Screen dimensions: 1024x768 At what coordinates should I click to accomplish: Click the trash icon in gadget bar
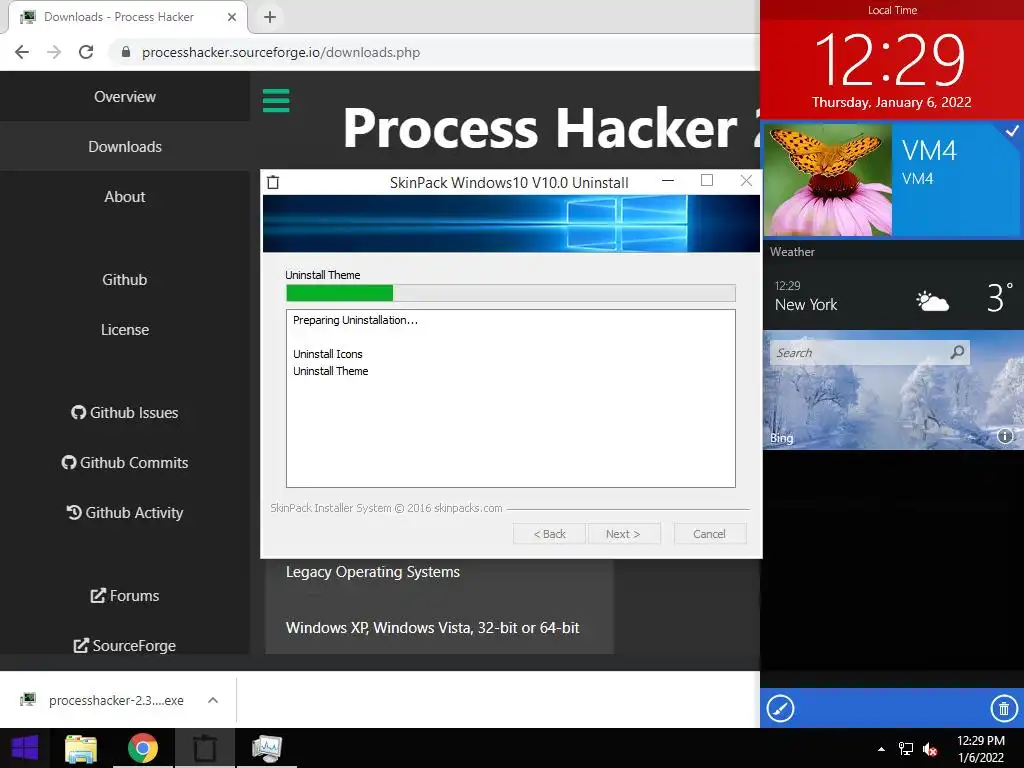point(1004,709)
